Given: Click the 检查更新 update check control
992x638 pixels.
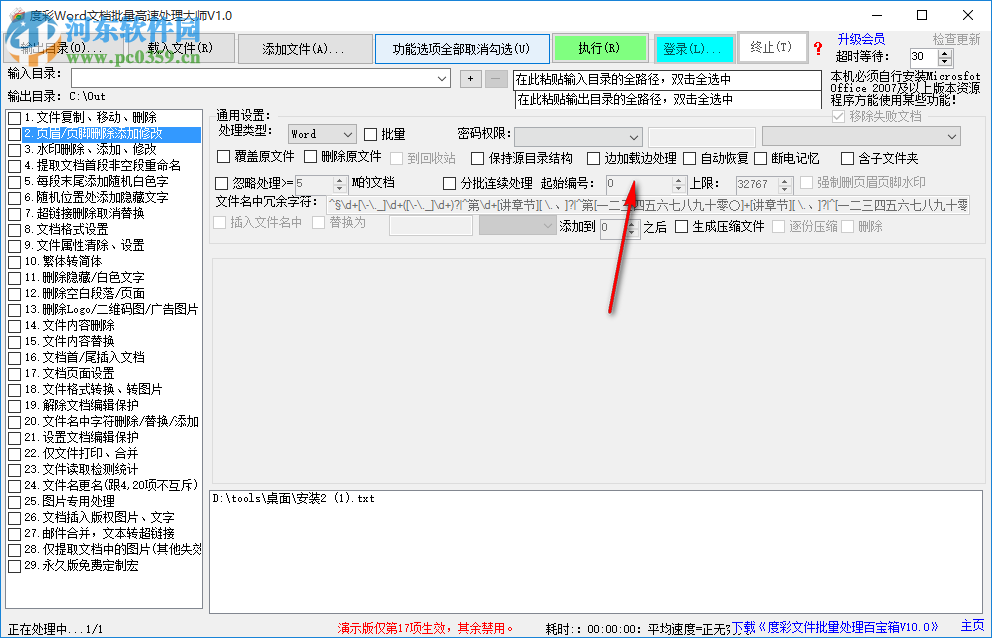Looking at the screenshot, I should 956,39.
